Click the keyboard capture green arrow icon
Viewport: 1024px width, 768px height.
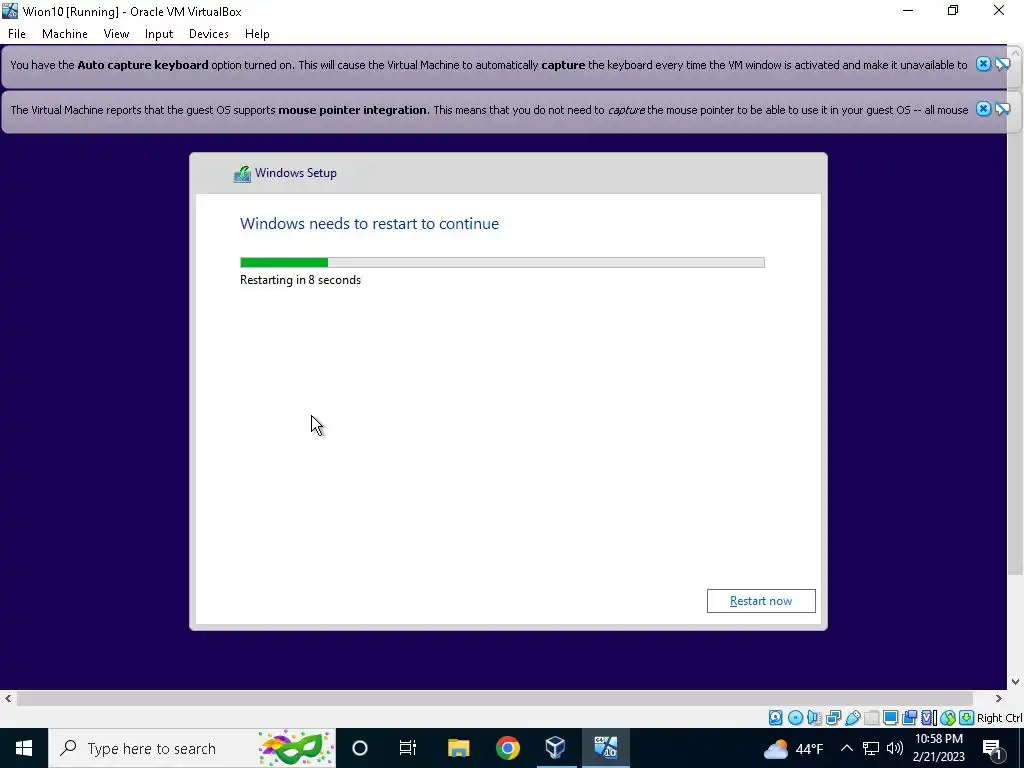click(967, 718)
